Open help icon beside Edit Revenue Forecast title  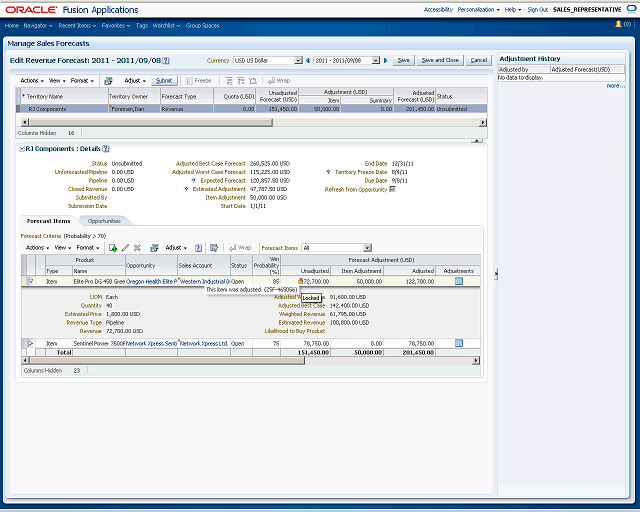(166, 60)
